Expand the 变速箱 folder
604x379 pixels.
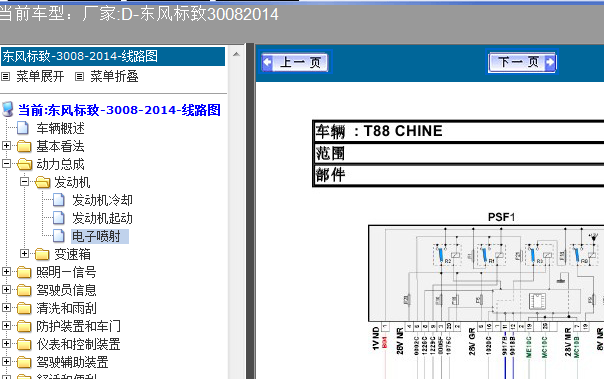point(24,253)
